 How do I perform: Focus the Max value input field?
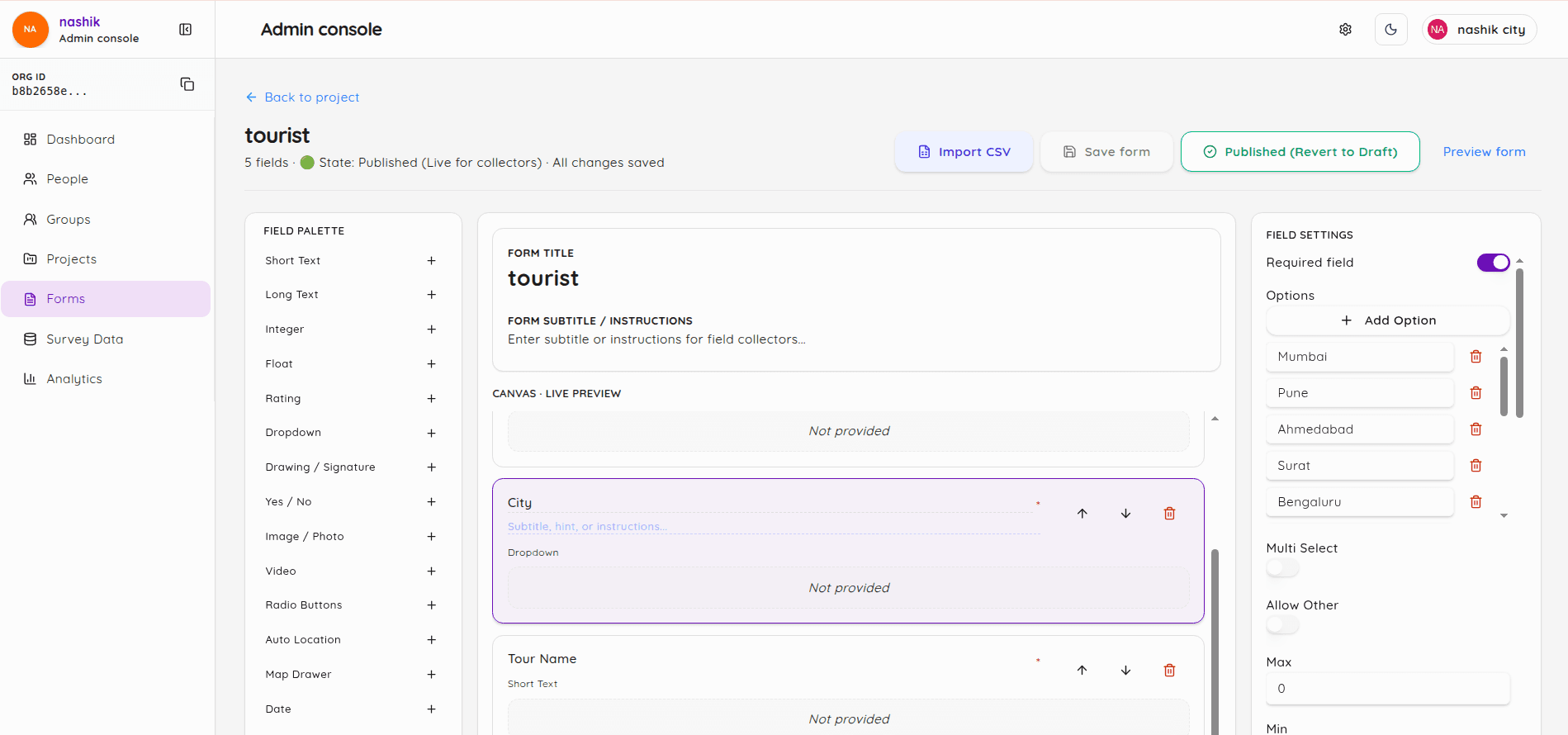1388,689
